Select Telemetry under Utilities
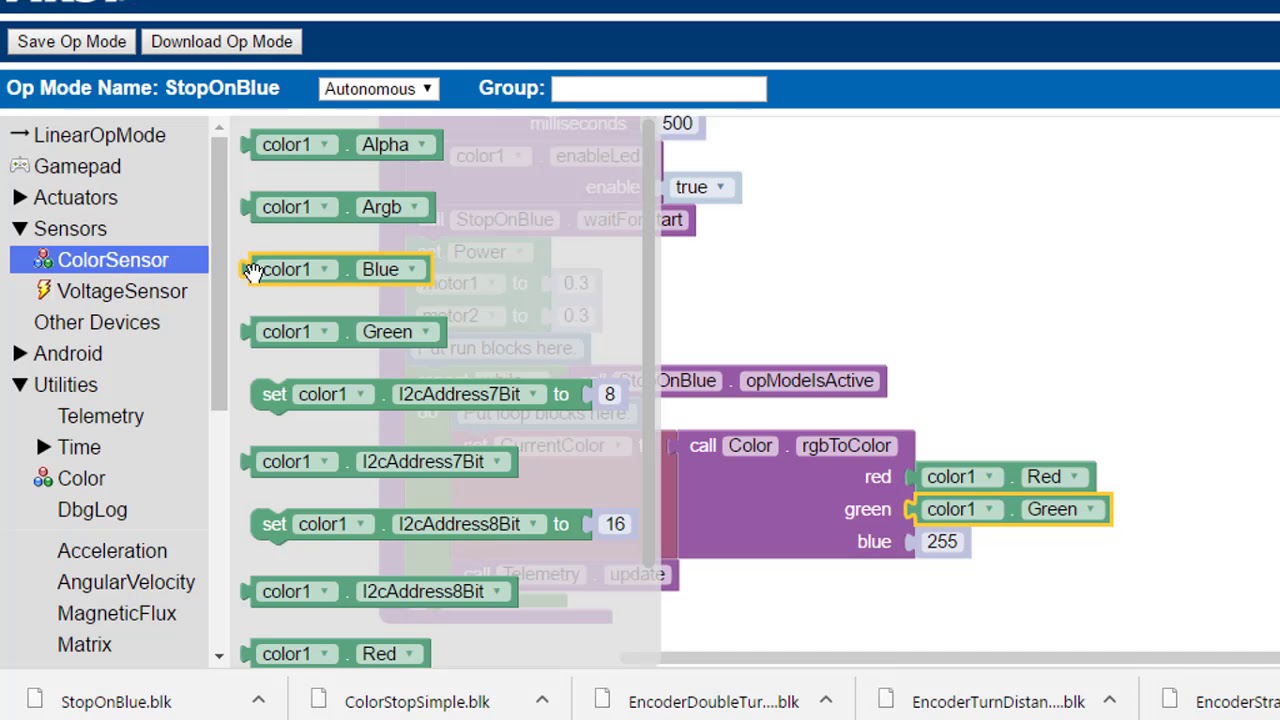Screen dimensions: 1280x720 pyautogui.click(x=100, y=416)
